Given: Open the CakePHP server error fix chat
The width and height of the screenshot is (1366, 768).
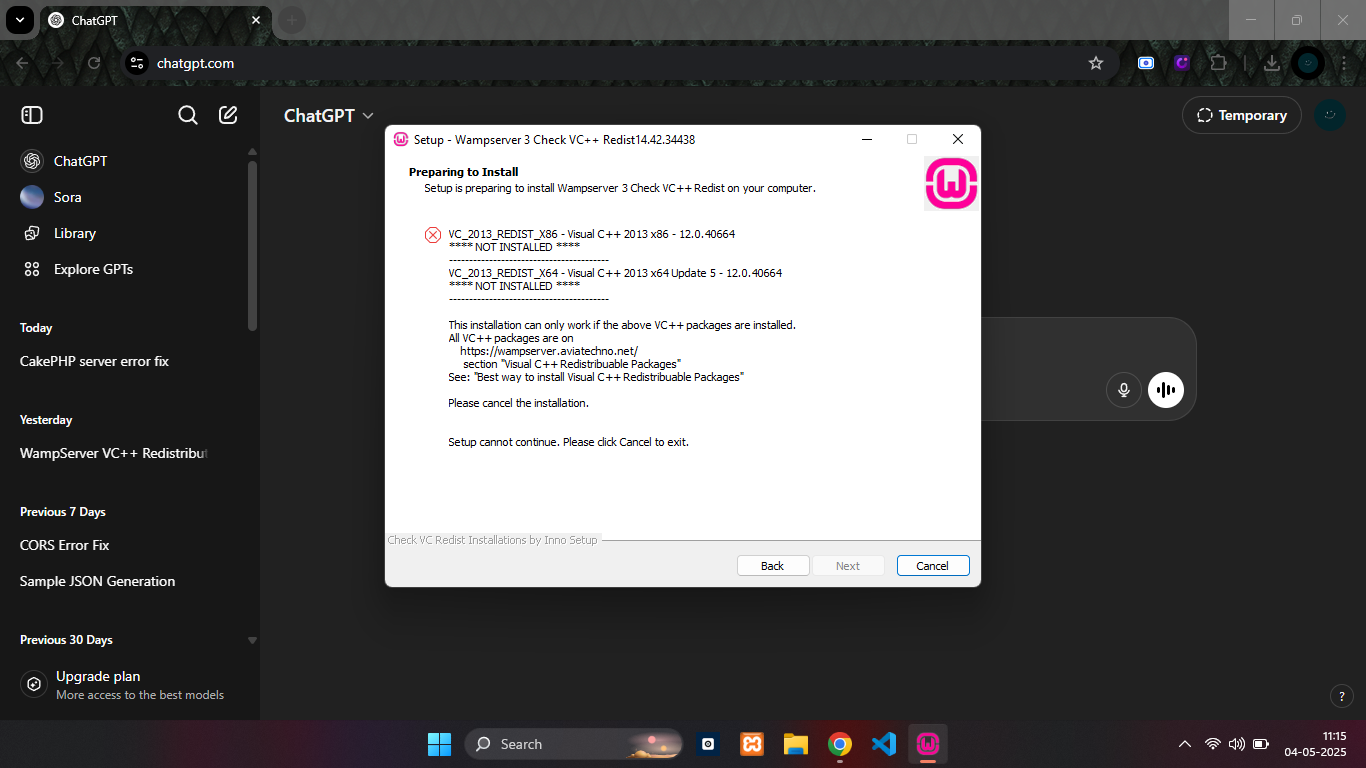Looking at the screenshot, I should click(94, 361).
